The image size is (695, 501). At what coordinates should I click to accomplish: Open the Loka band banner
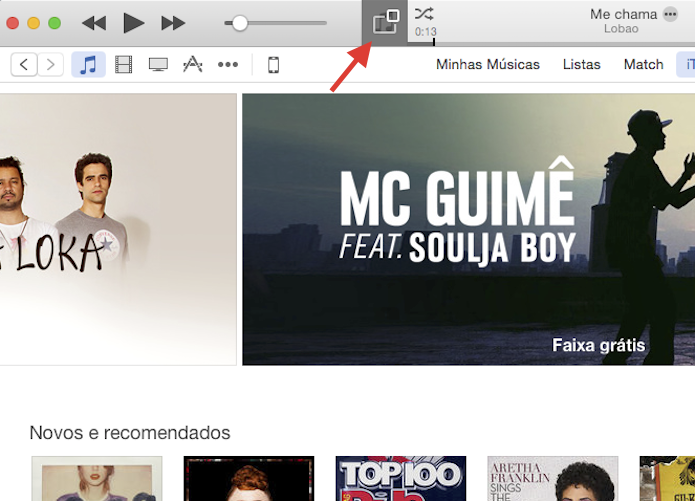pyautogui.click(x=118, y=229)
